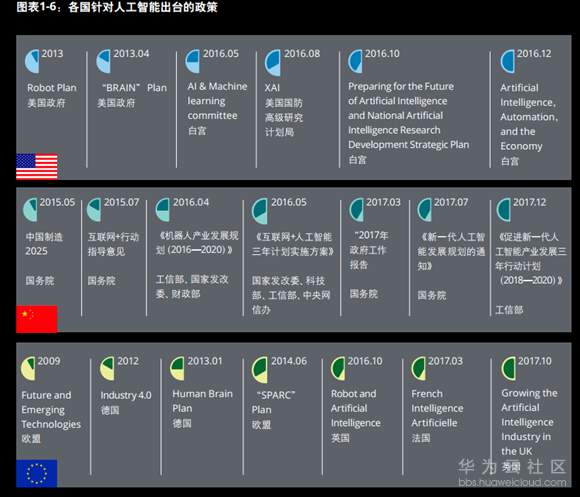Click the China flag icon
The height and width of the screenshot is (497, 580).
[37, 319]
